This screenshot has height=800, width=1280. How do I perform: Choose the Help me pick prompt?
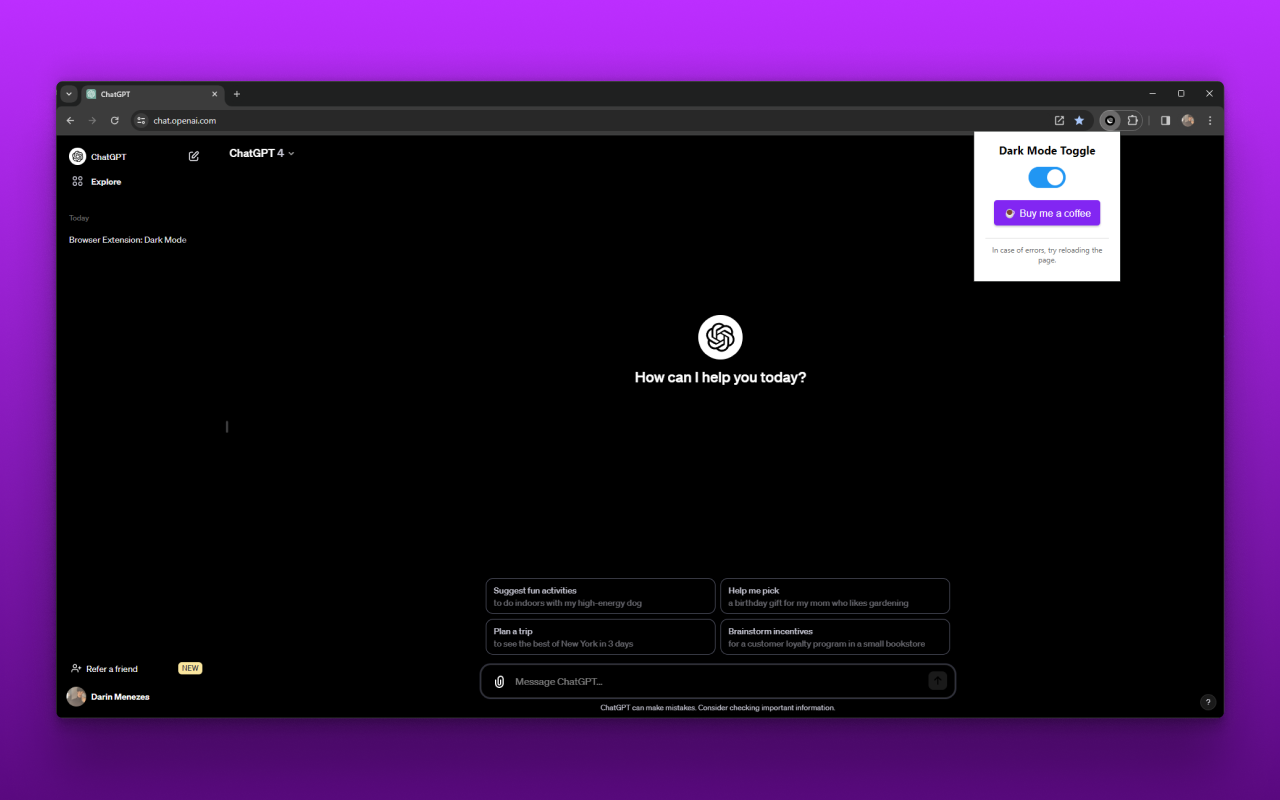[835, 596]
